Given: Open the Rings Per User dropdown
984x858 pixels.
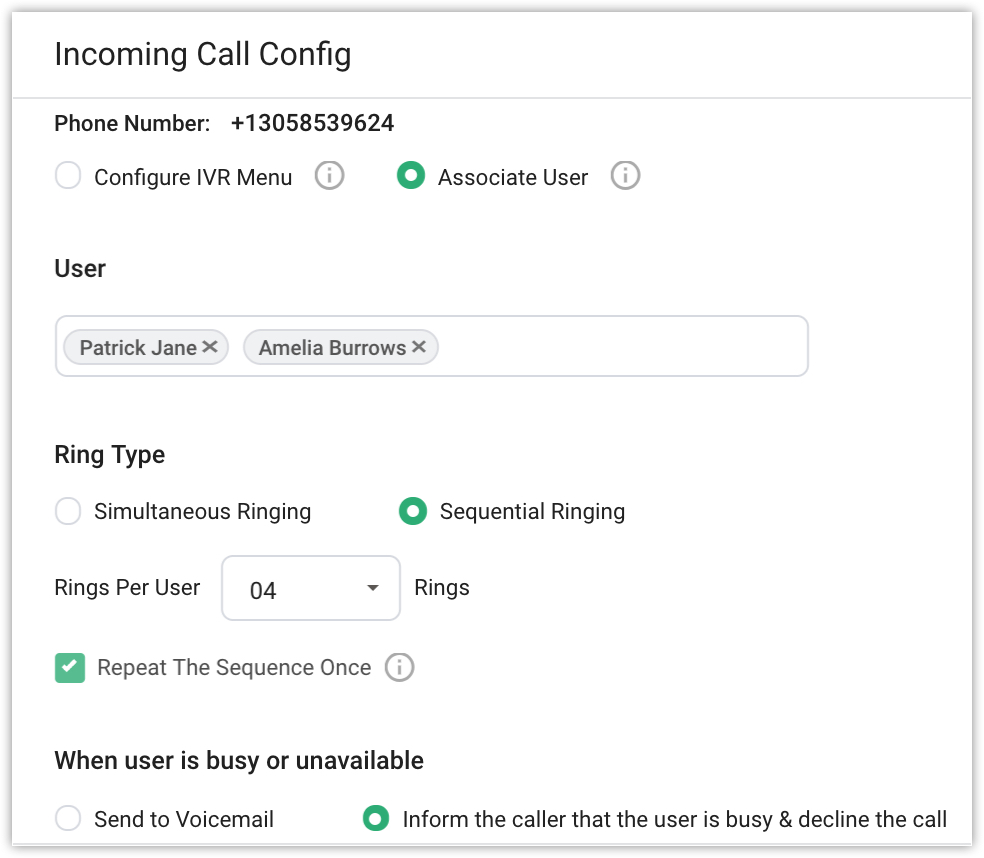Looking at the screenshot, I should pyautogui.click(x=310, y=588).
